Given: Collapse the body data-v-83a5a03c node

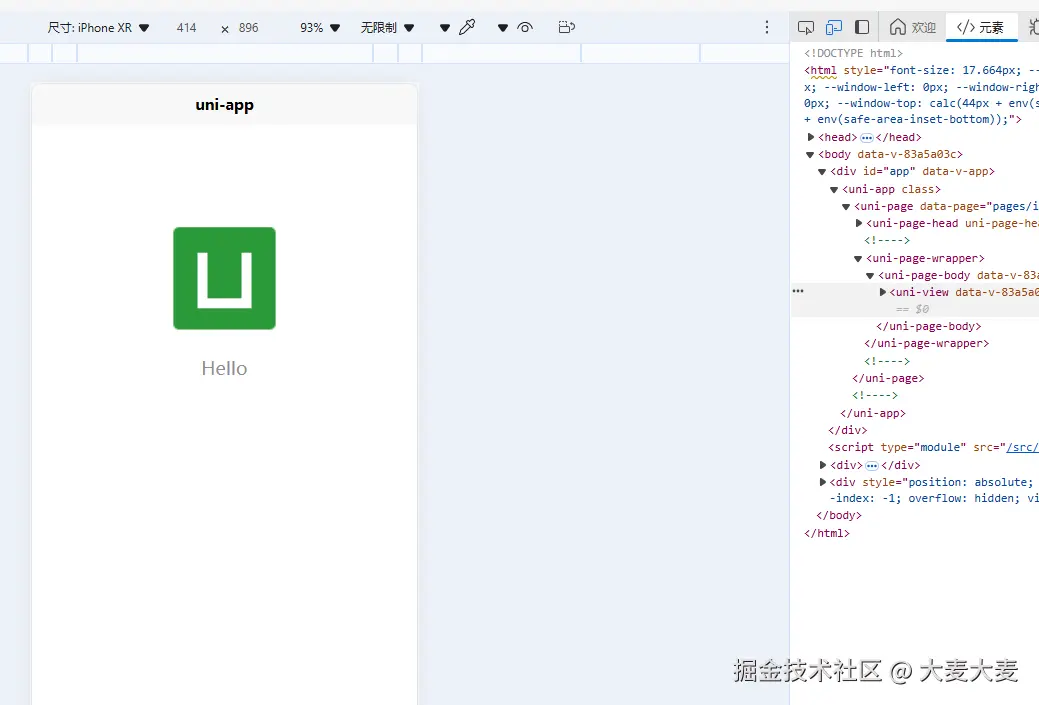Looking at the screenshot, I should [x=810, y=154].
